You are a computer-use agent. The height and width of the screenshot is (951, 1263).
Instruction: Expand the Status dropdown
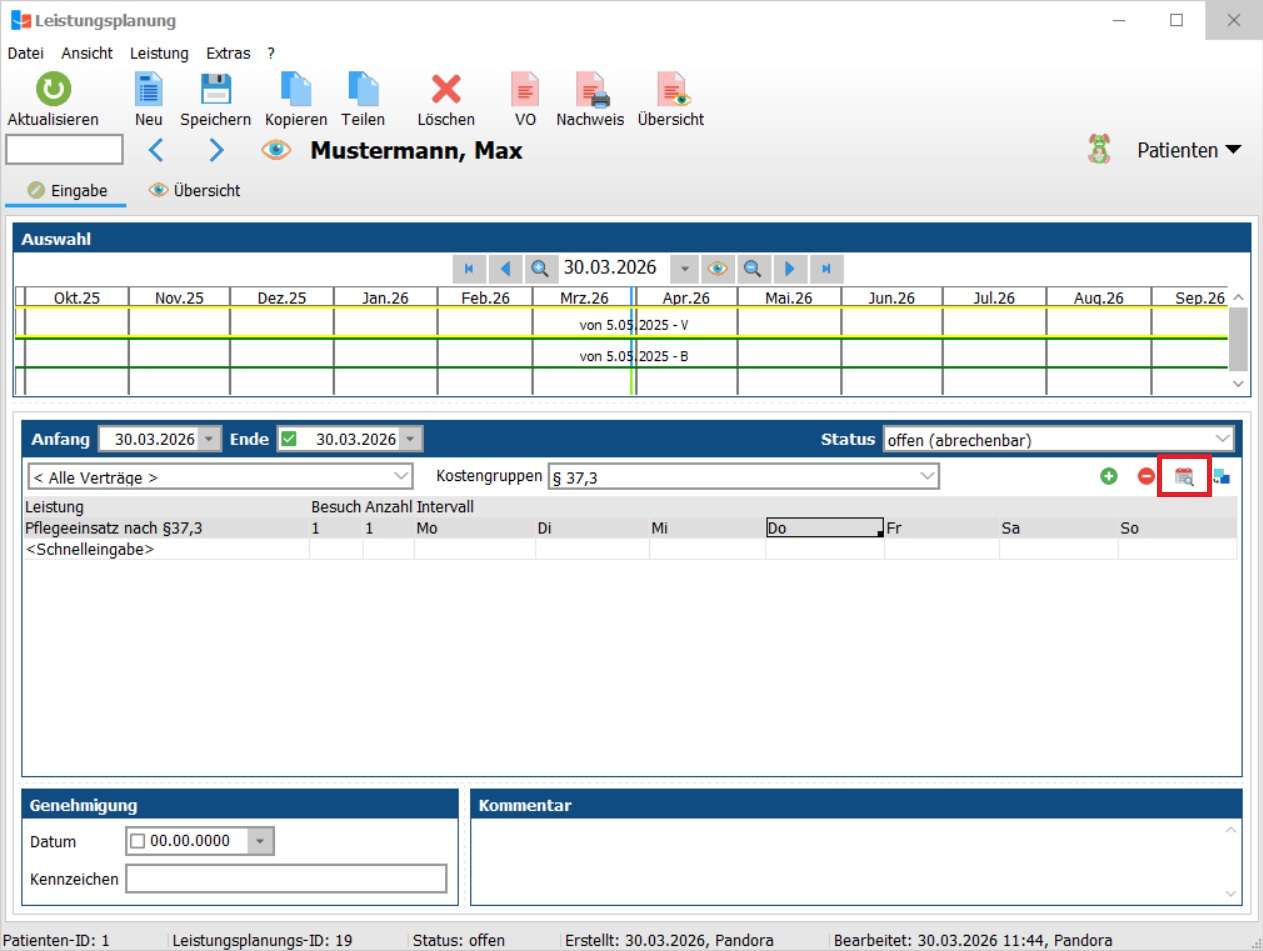(1222, 440)
